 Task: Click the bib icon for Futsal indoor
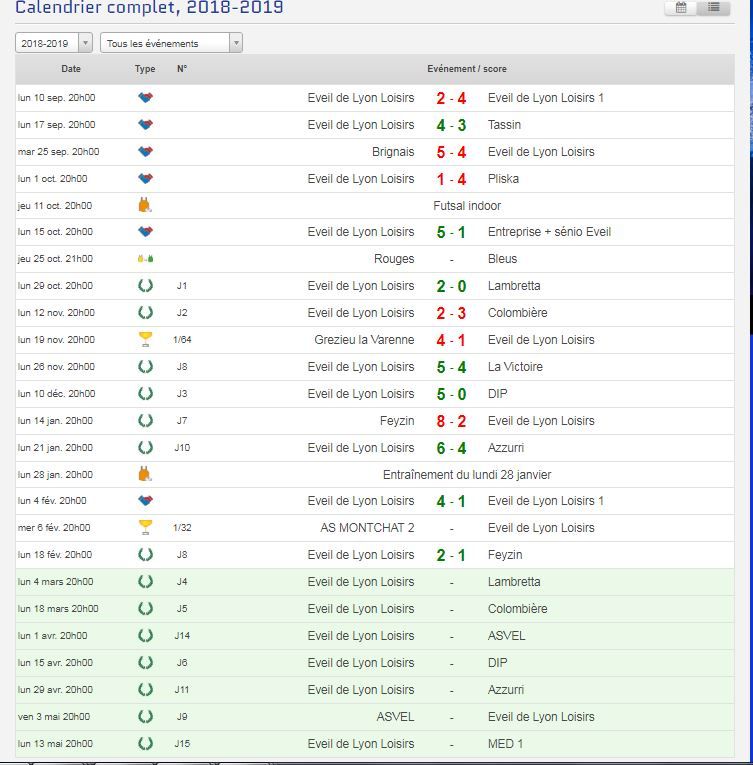tap(145, 206)
